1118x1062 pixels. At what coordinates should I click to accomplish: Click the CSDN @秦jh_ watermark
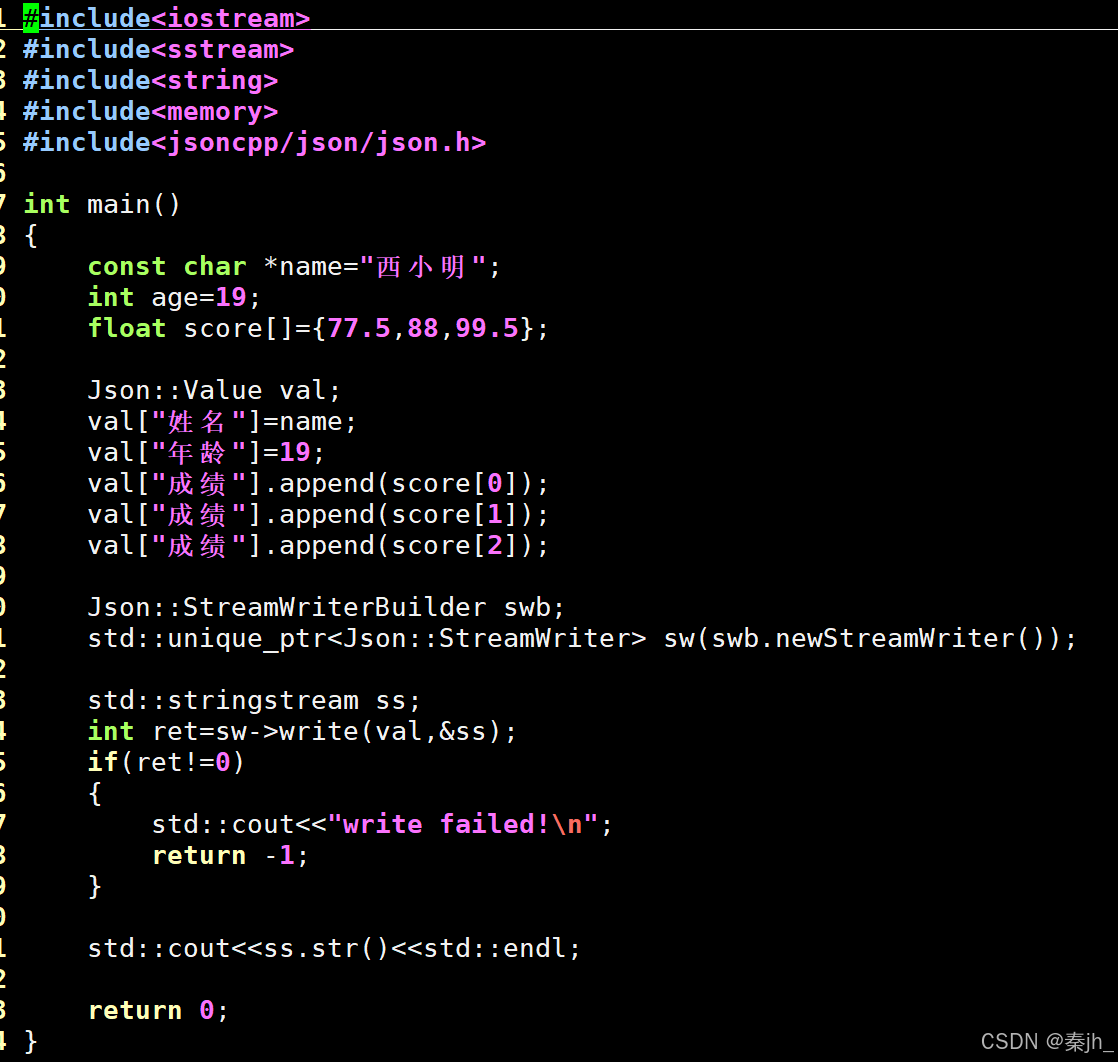pyautogui.click(x=1045, y=1042)
